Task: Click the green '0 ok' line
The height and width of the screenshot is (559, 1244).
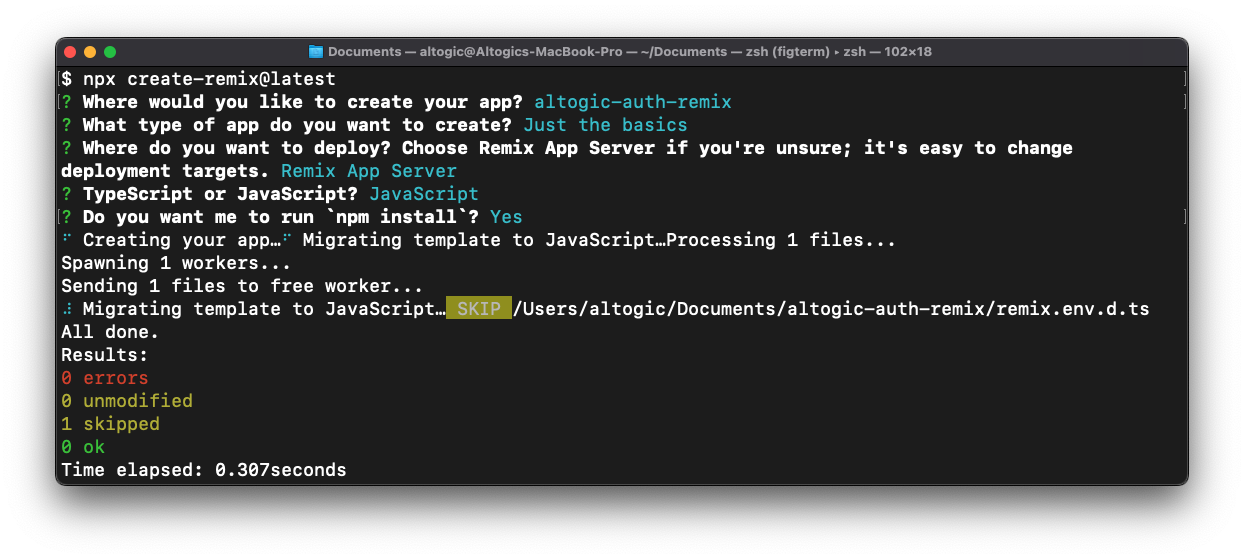Action: coord(83,447)
